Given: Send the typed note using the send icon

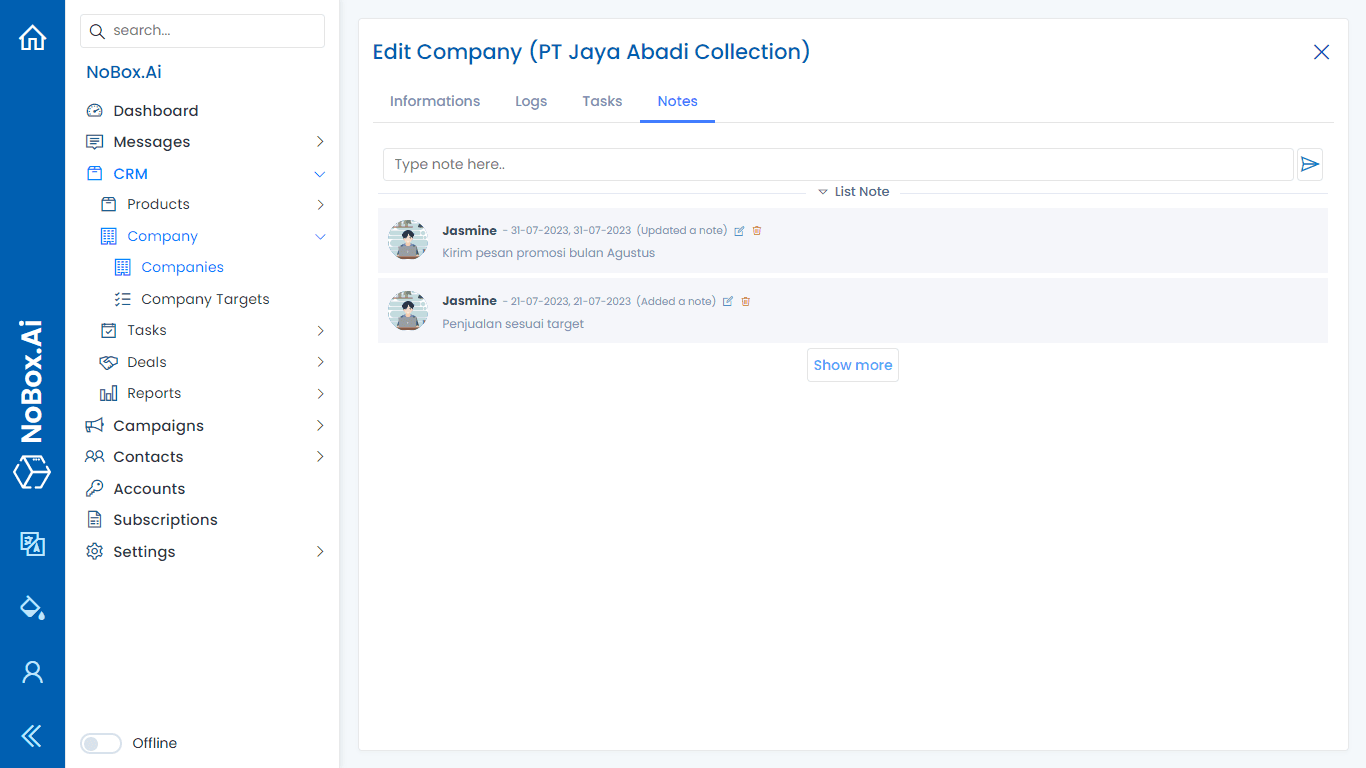Looking at the screenshot, I should (x=1310, y=164).
